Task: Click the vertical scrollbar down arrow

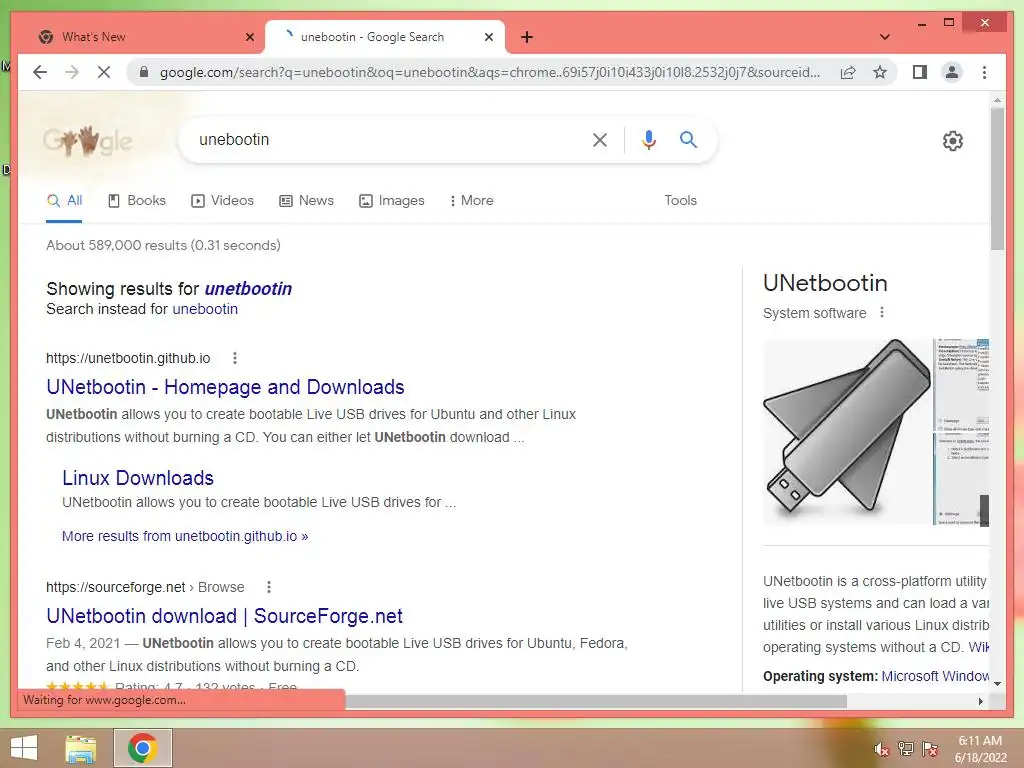Action: (x=997, y=684)
